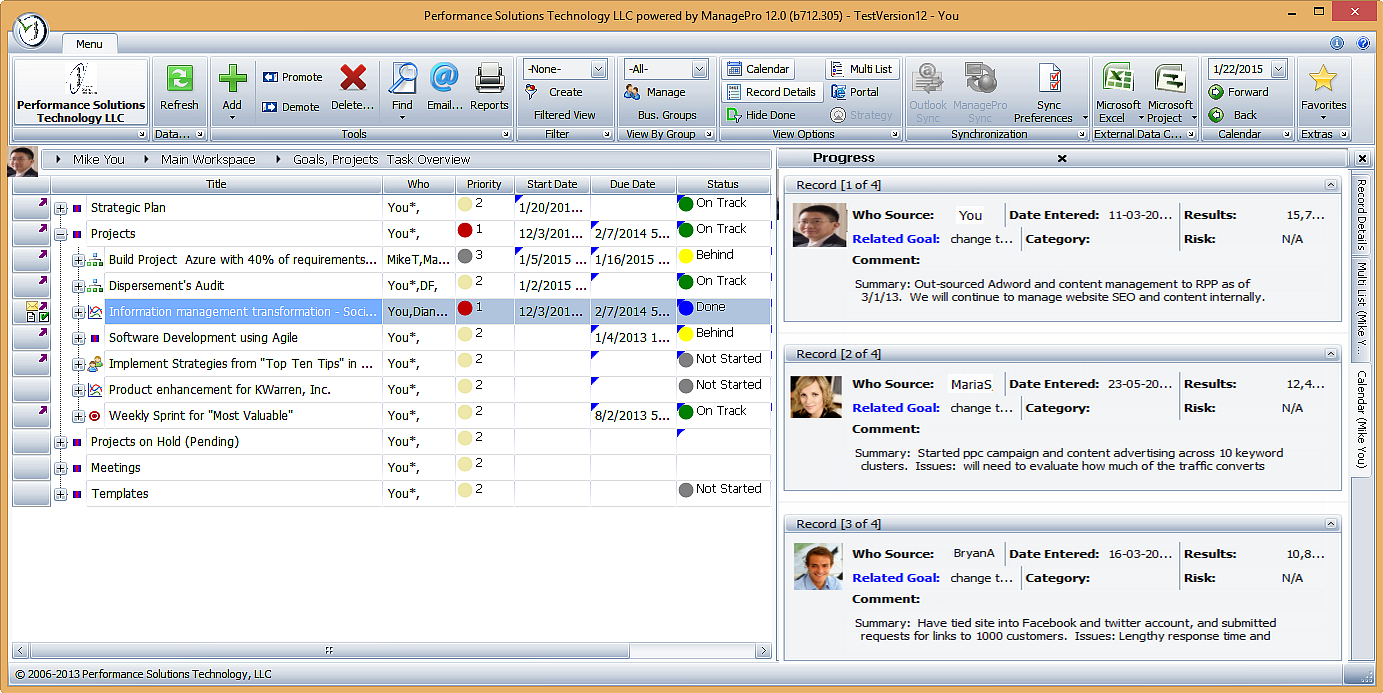1383x693 pixels.
Task: Open Related Goal link in MariaS record
Action: point(896,408)
